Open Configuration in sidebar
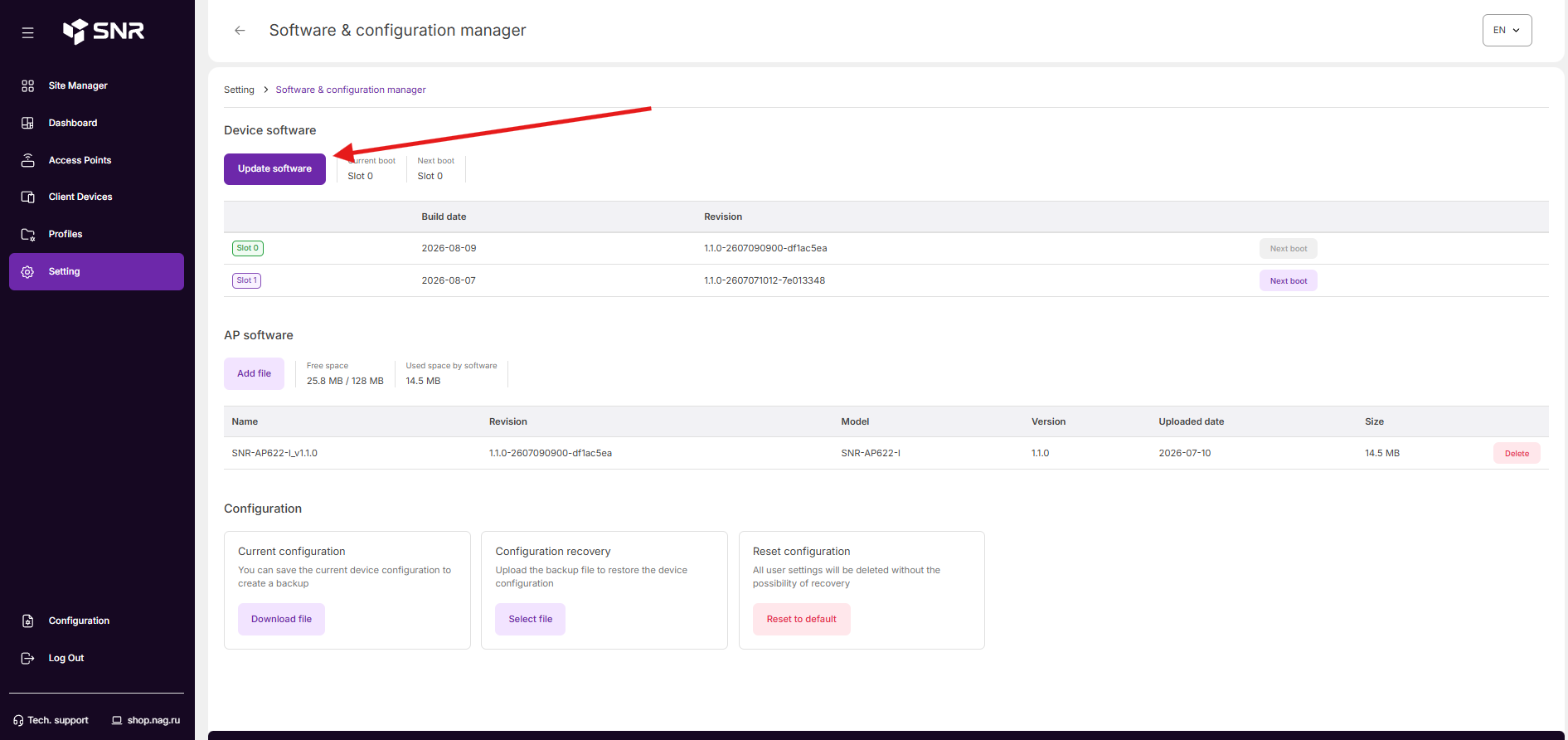The height and width of the screenshot is (740, 1568). [x=96, y=621]
